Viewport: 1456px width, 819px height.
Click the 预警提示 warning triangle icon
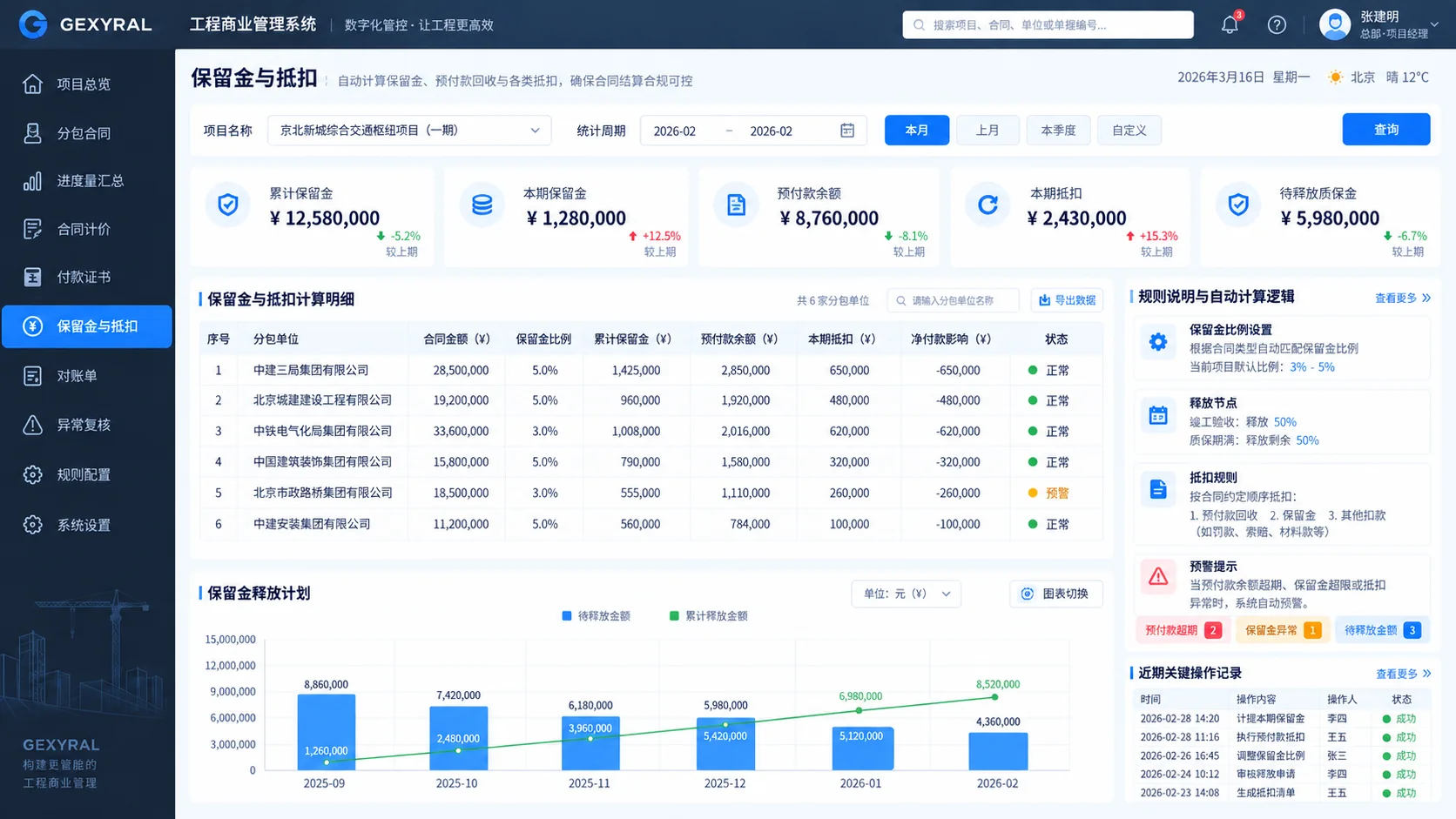point(1158,576)
